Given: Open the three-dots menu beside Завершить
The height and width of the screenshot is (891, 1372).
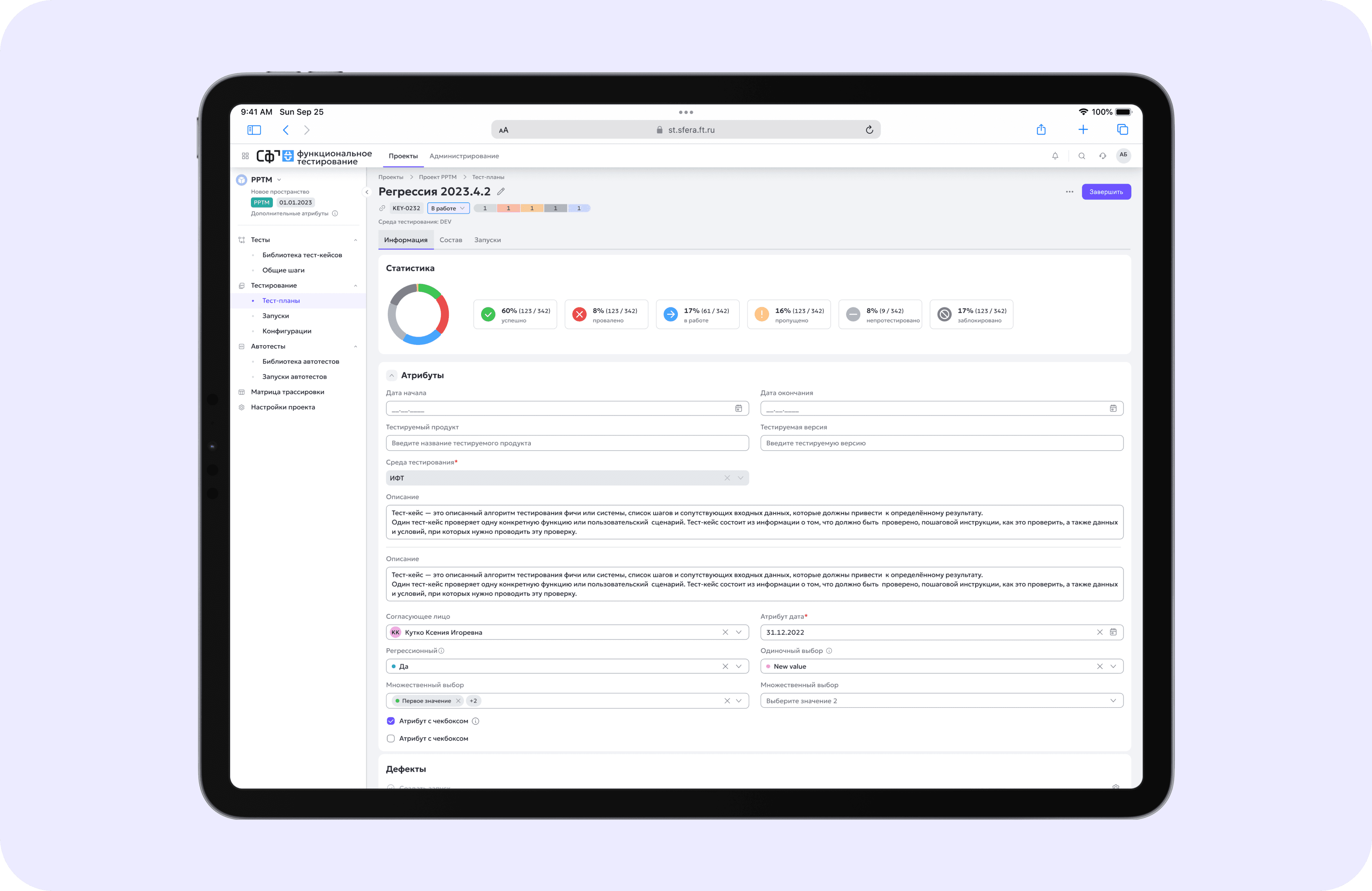Looking at the screenshot, I should tap(1069, 192).
